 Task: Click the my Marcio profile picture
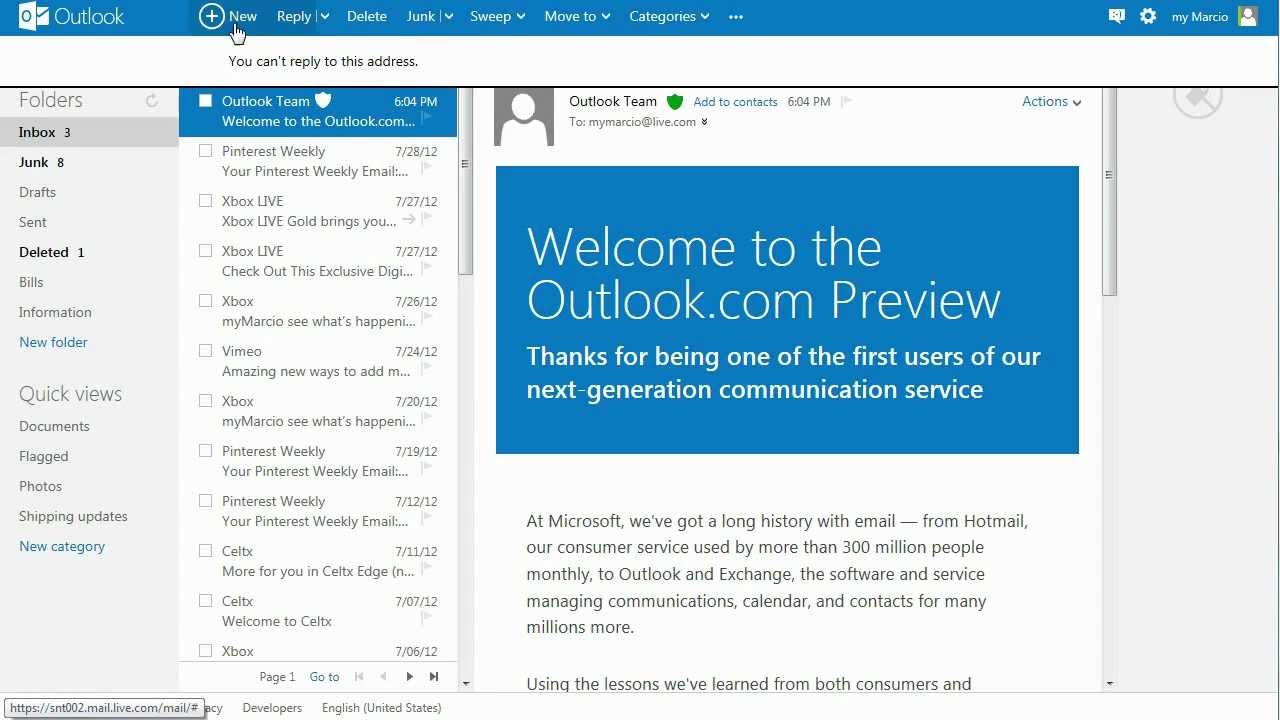(1247, 16)
